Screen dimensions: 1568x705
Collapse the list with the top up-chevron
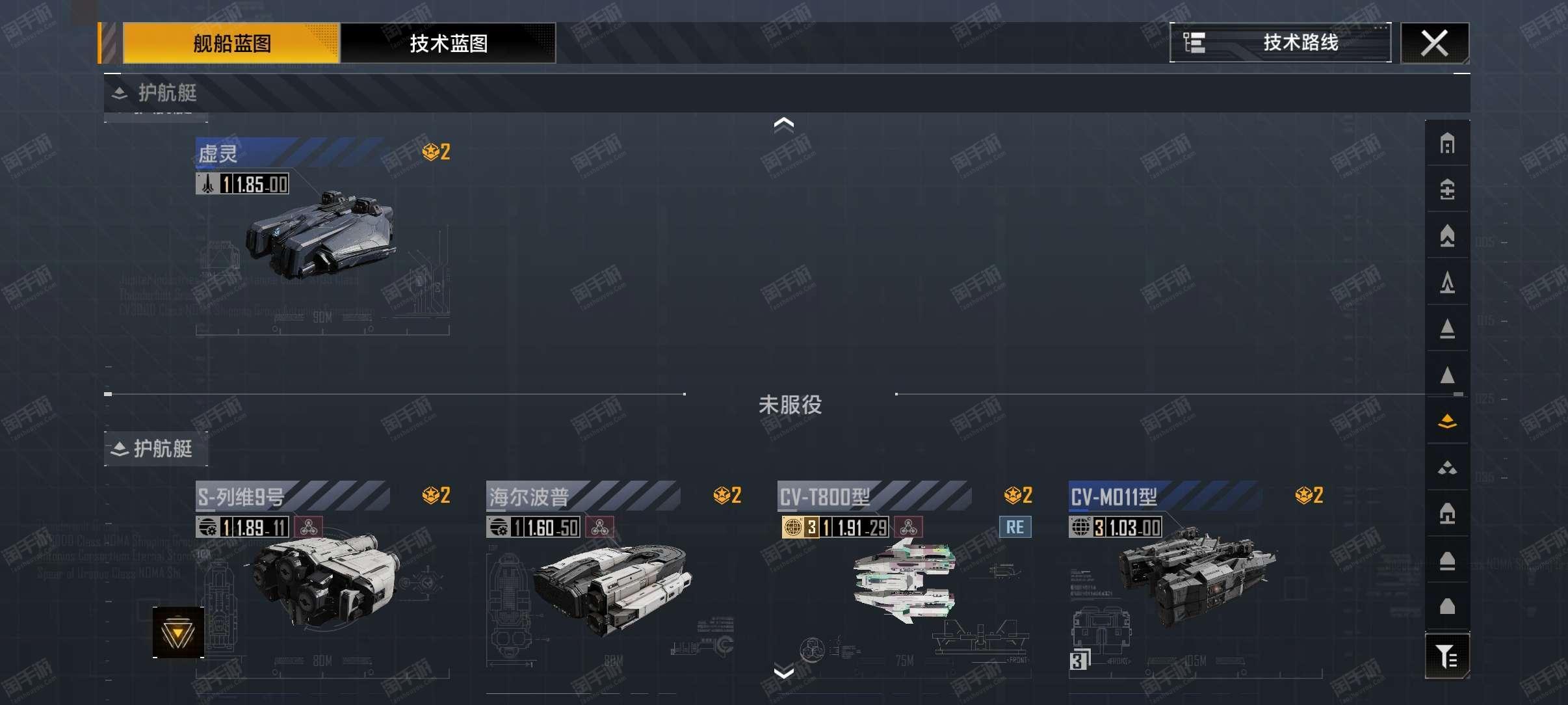tap(784, 124)
